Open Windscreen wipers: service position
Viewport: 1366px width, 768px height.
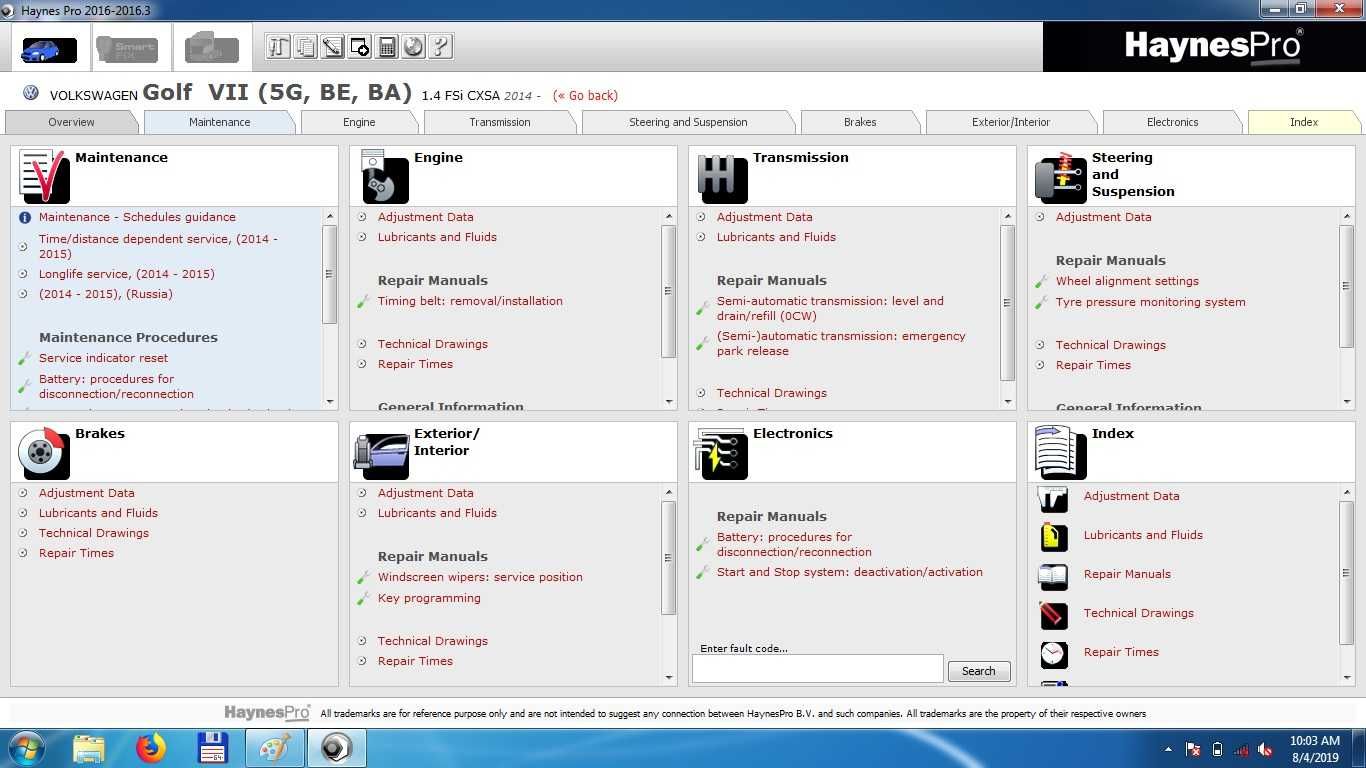(x=480, y=577)
